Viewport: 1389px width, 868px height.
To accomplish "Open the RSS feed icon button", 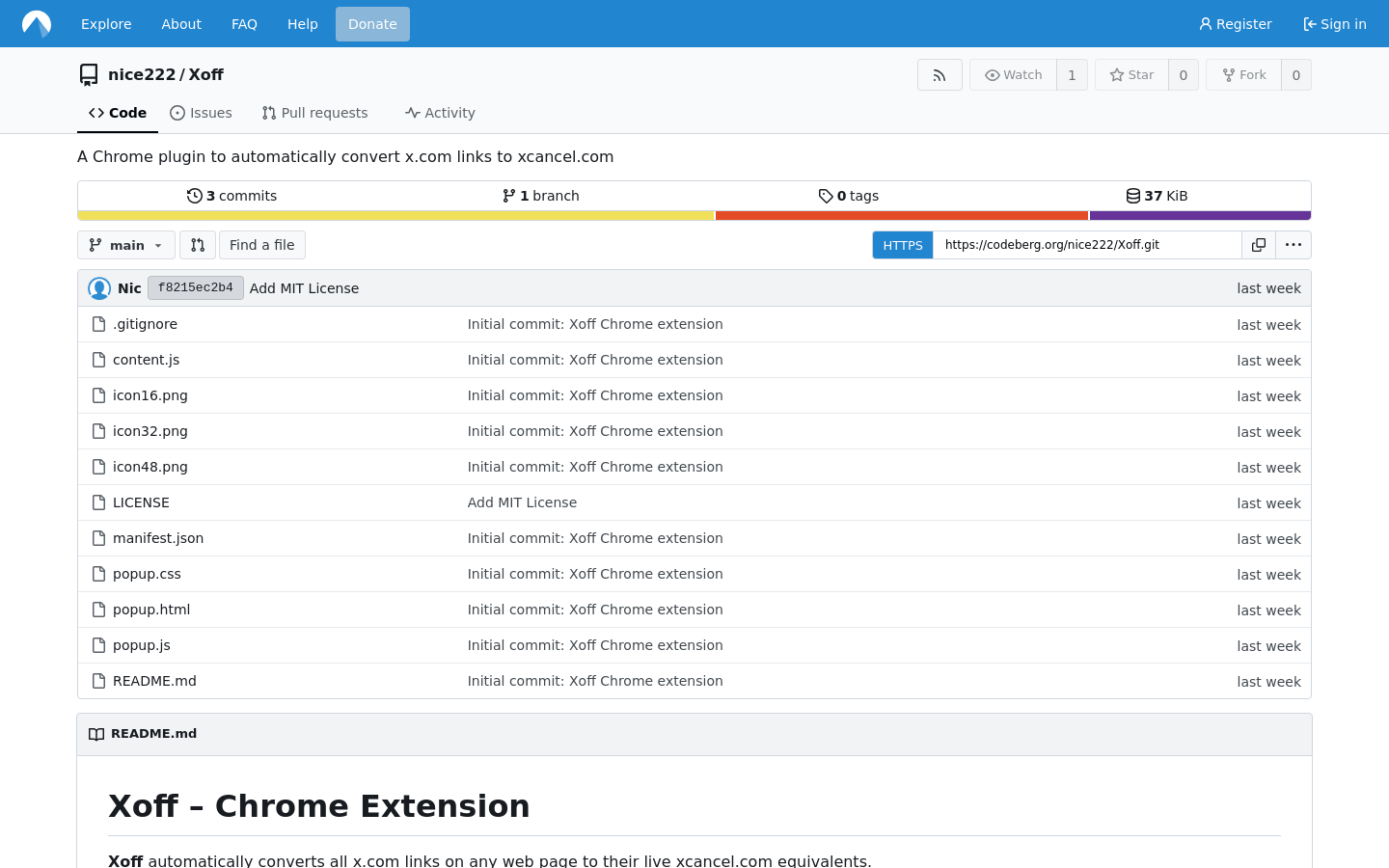I will 940,75.
